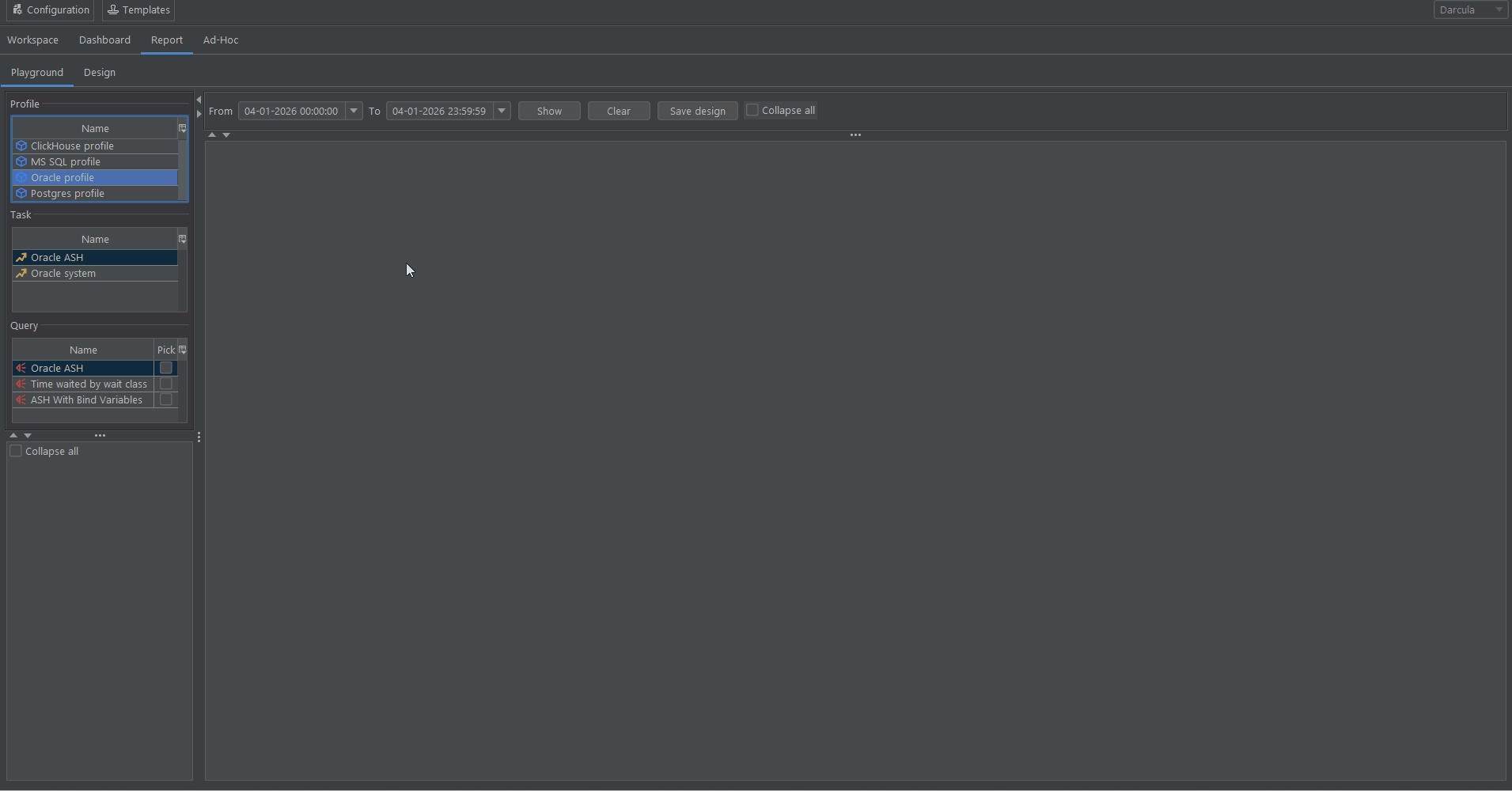Viewport: 1512px width, 791px height.
Task: Open the Configuration button
Action: [x=51, y=10]
